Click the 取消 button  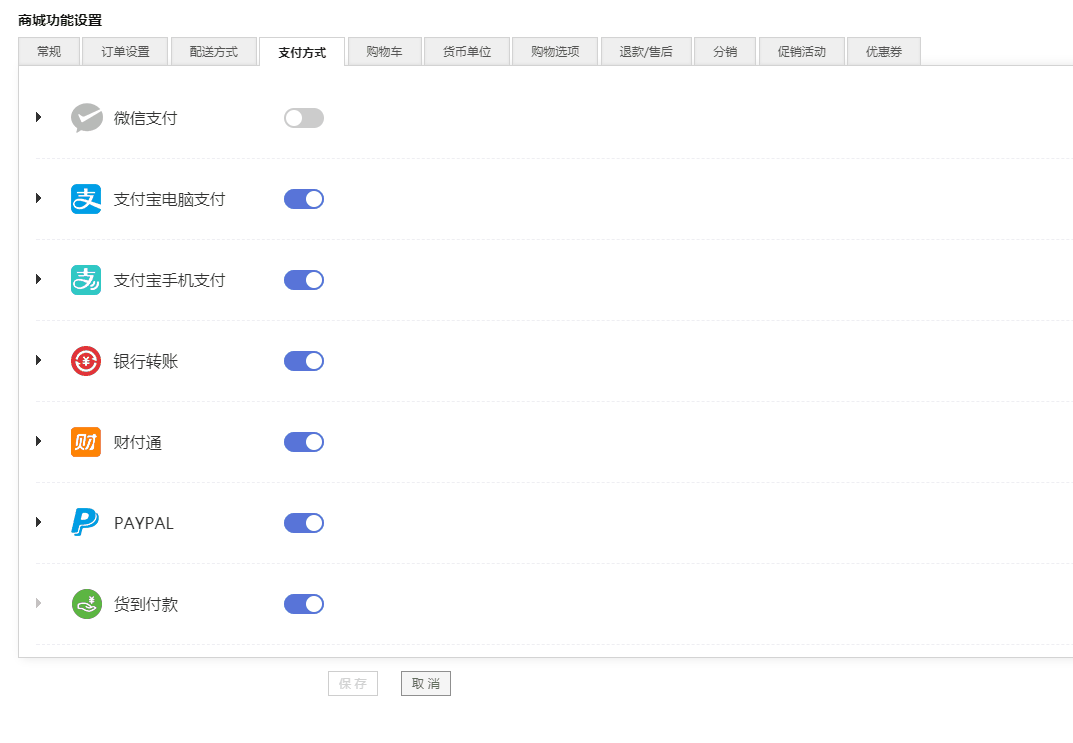point(426,683)
